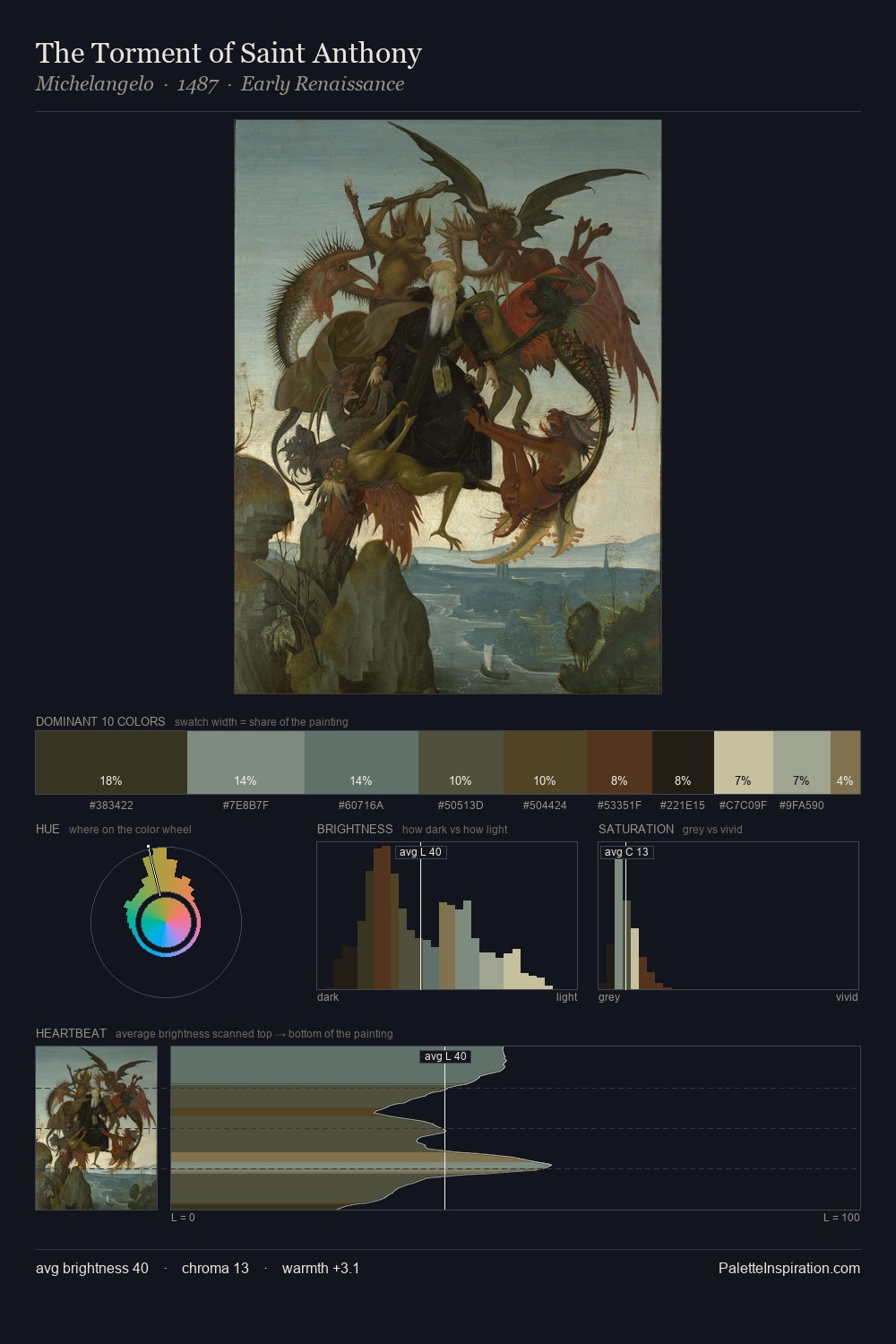
Task: Click avg C 13 label in saturation histogram
Action: tap(626, 852)
